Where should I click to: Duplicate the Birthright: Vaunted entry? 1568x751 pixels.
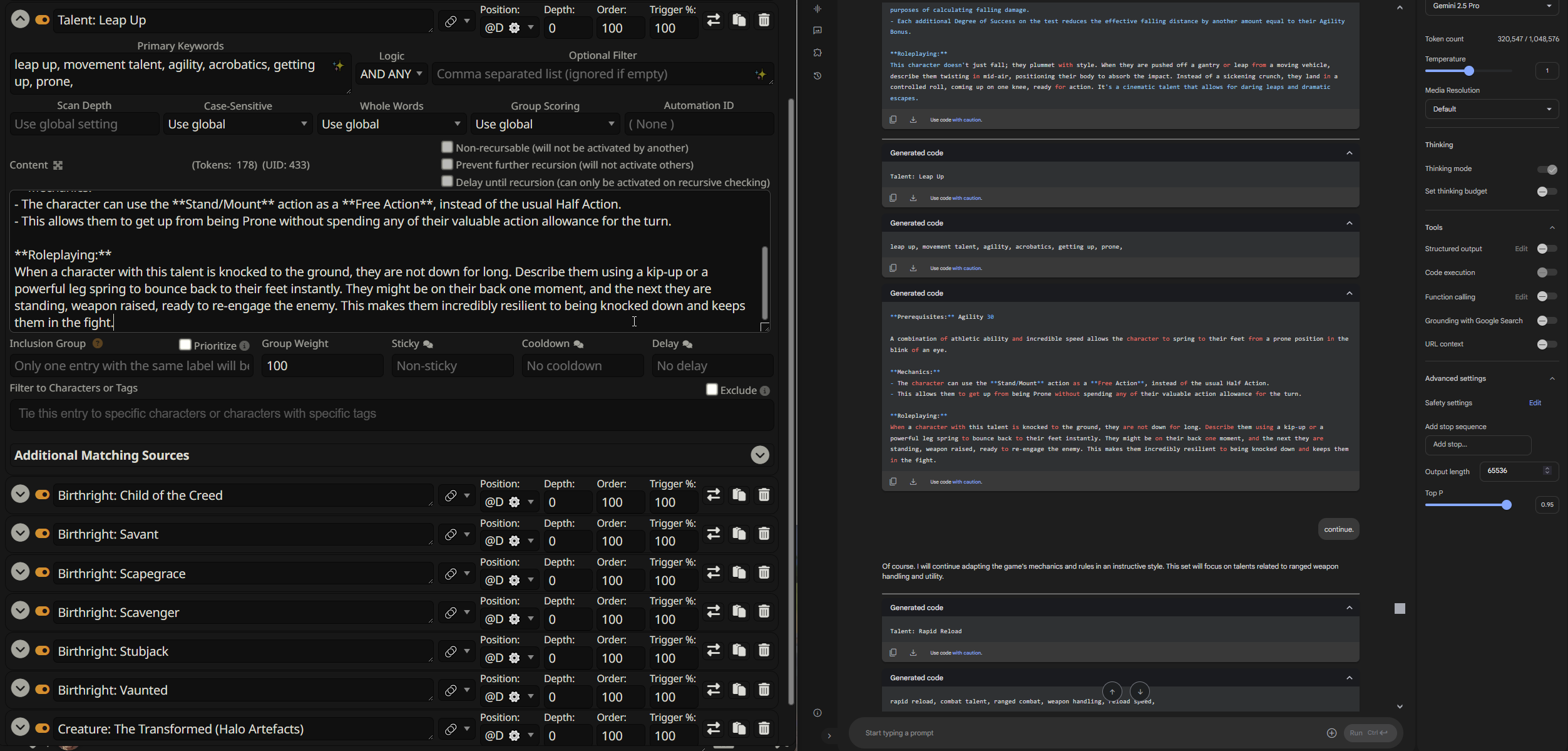pos(739,690)
